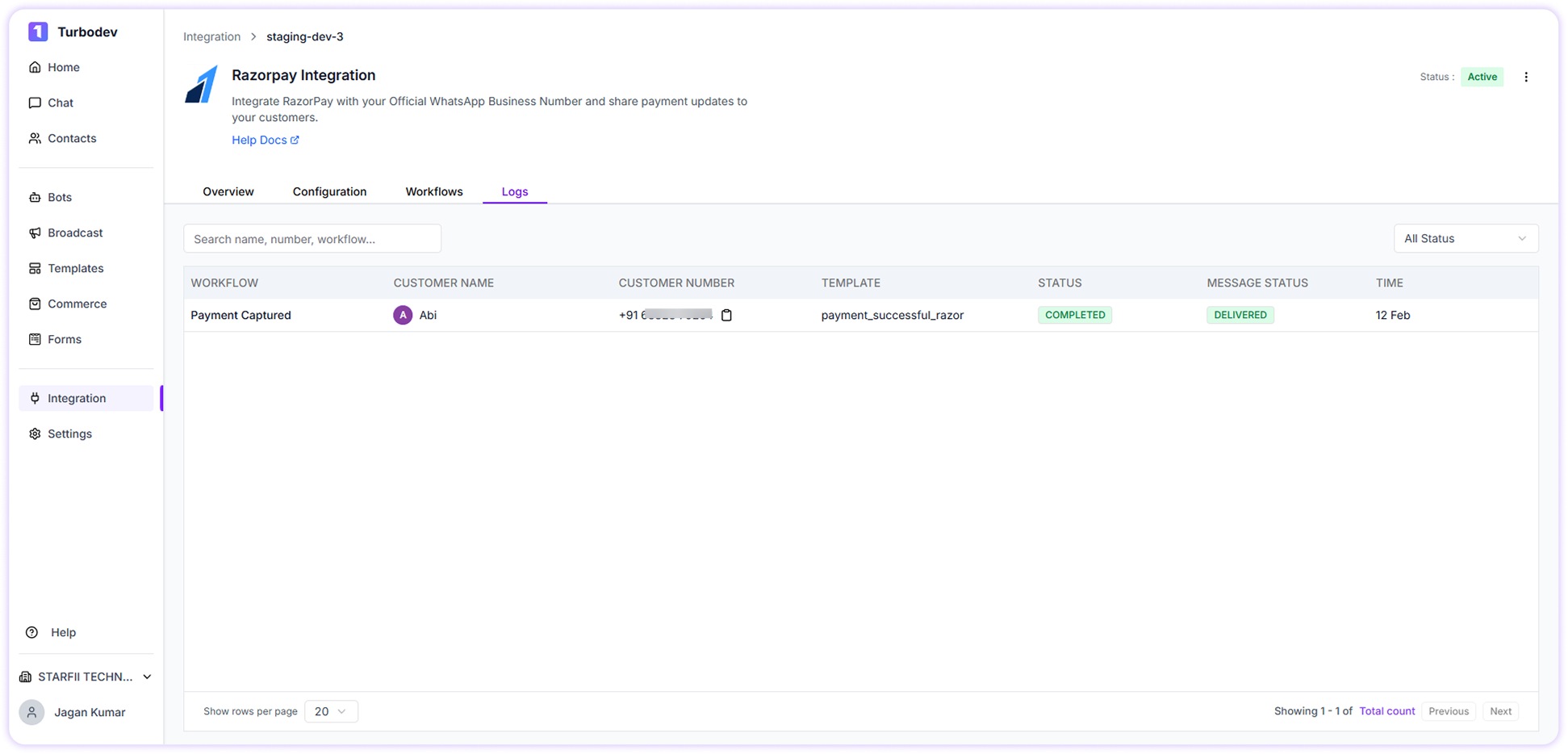Open the Chat section from the sidebar
The width and height of the screenshot is (1568, 754).
tap(60, 103)
